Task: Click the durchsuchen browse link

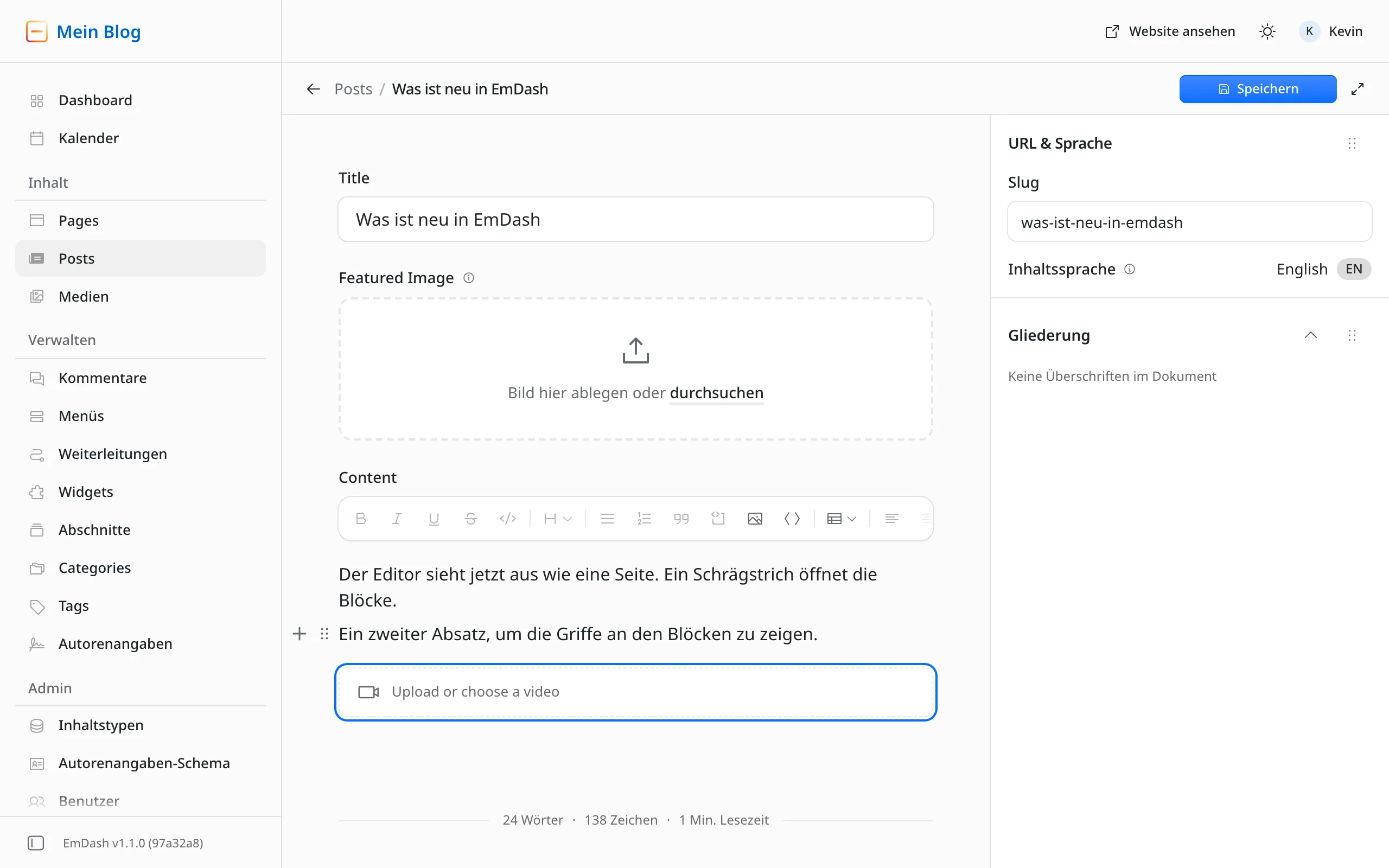Action: (716, 393)
